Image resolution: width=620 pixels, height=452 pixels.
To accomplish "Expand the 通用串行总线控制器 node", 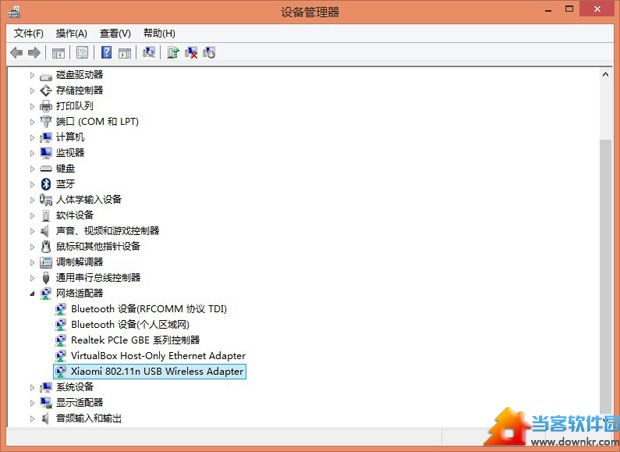I will [x=32, y=278].
